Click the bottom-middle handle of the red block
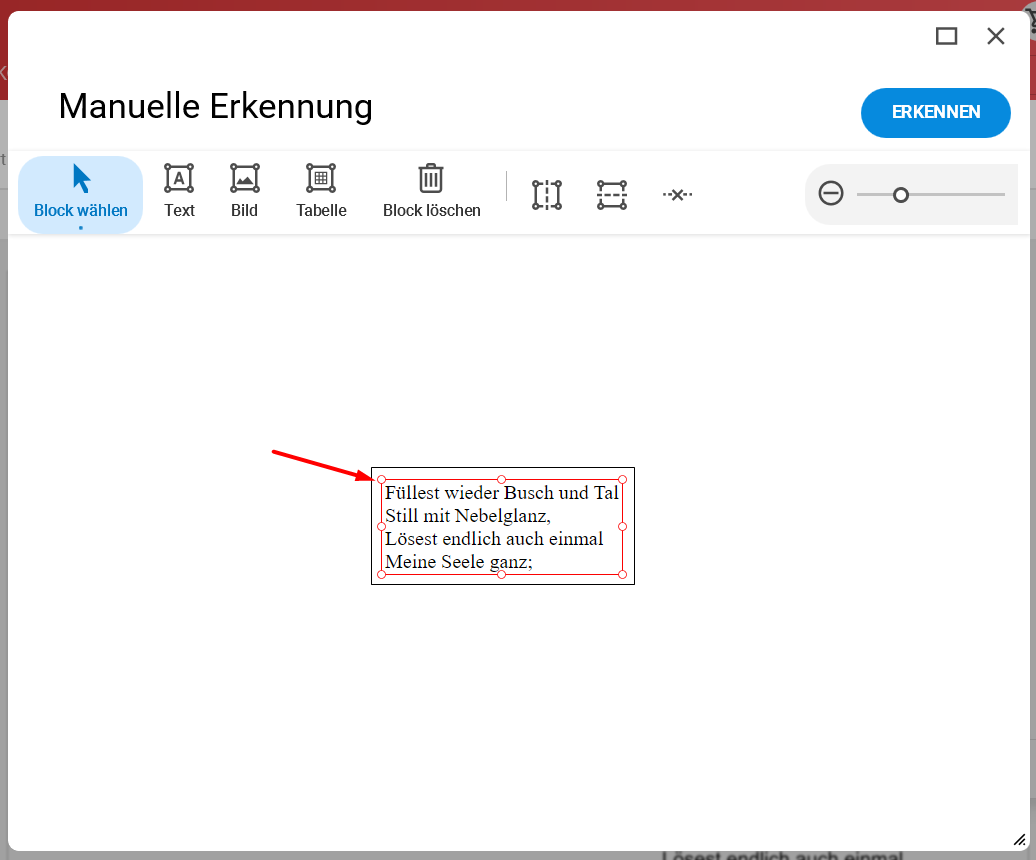This screenshot has width=1036, height=860. (x=501, y=575)
